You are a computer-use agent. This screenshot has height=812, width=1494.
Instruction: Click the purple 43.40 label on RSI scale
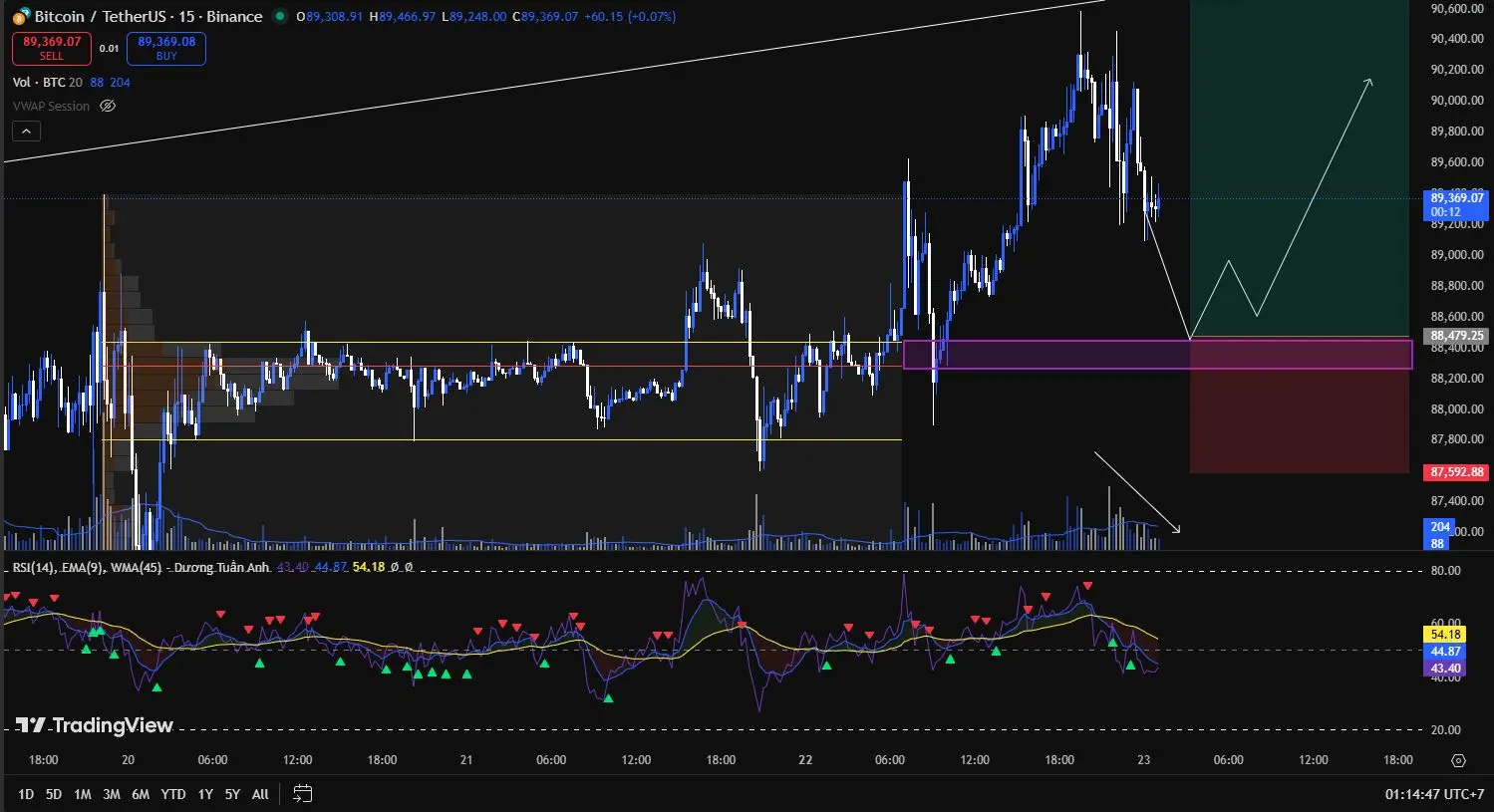1444,669
